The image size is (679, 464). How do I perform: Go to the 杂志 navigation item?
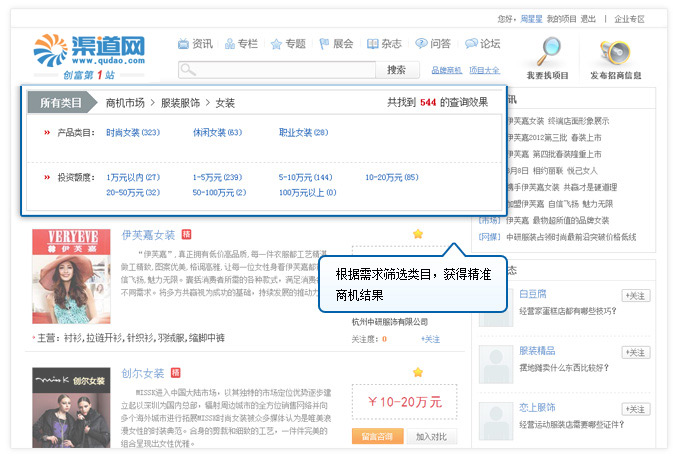384,44
